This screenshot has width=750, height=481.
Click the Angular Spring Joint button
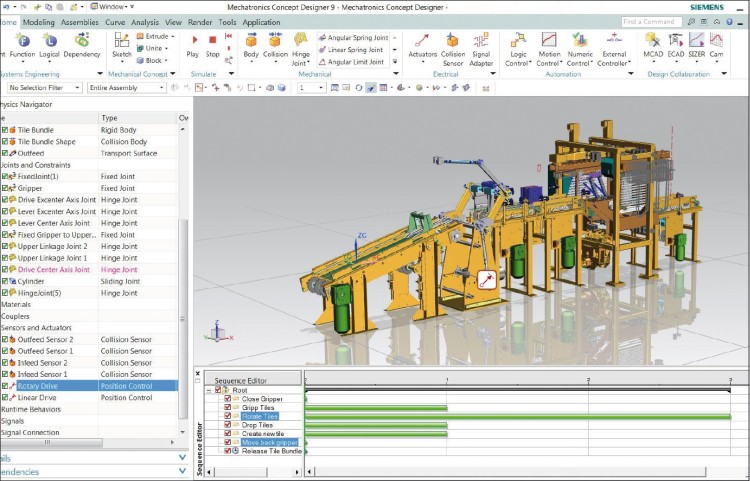(x=359, y=37)
